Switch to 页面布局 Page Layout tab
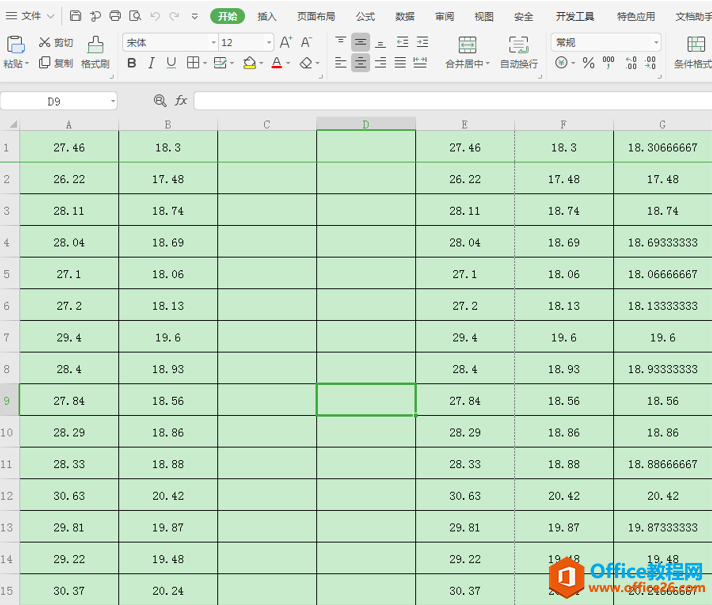The image size is (712, 605). [x=316, y=17]
